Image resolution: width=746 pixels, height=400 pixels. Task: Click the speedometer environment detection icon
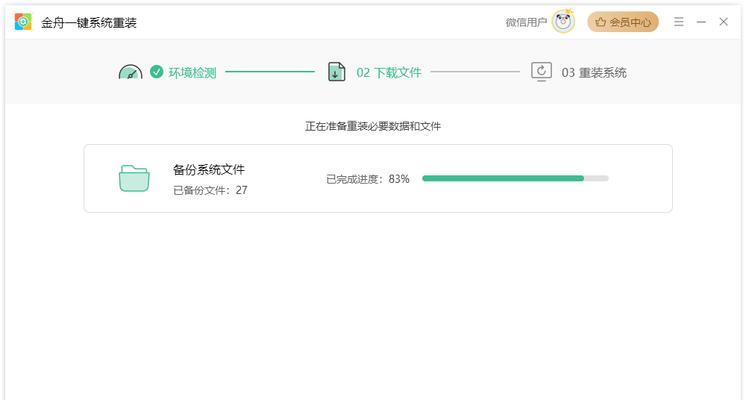tap(130, 72)
